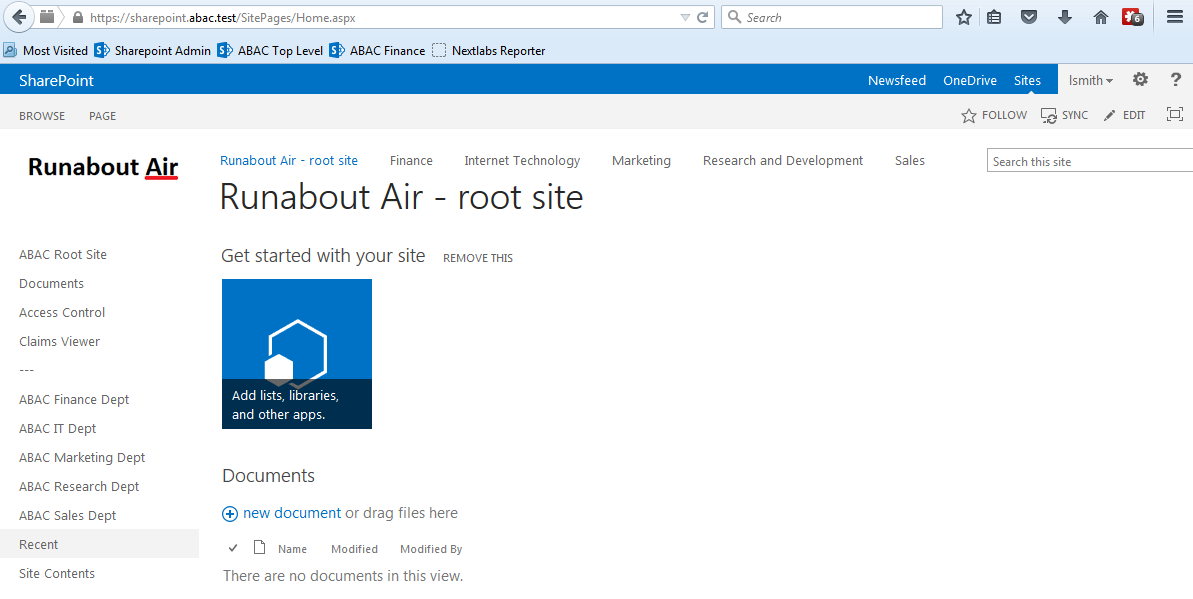Sync the site with the SYNC icon

click(x=1064, y=115)
